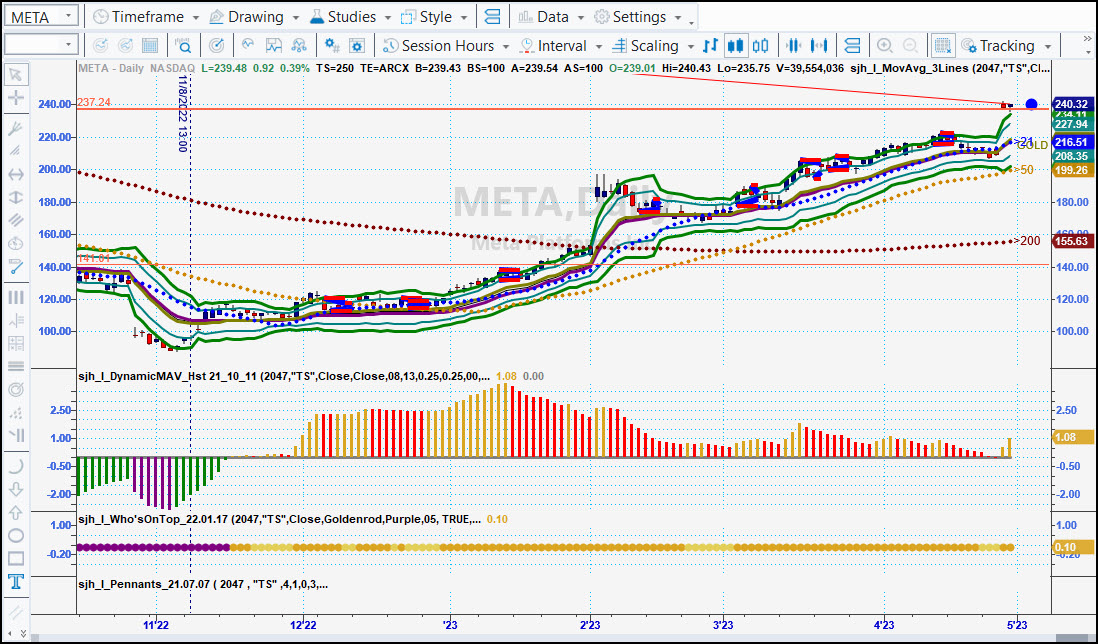Select the arc drawing tool

click(x=15, y=466)
